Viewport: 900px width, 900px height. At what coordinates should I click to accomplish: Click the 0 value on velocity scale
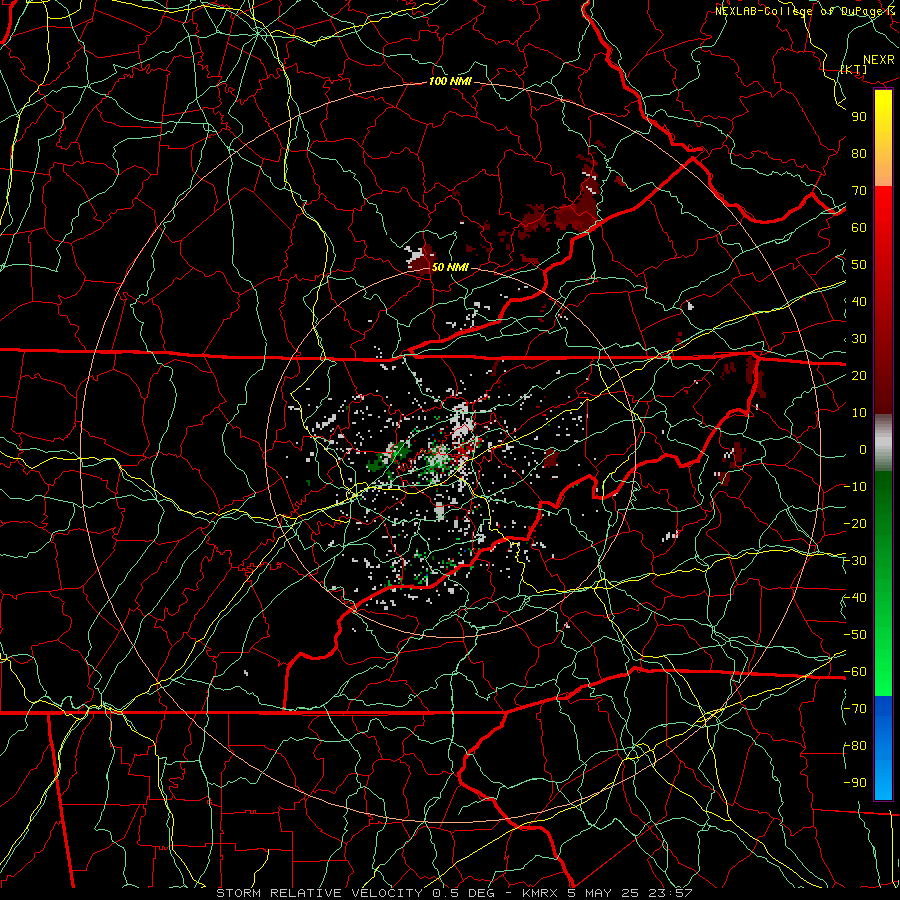(863, 449)
